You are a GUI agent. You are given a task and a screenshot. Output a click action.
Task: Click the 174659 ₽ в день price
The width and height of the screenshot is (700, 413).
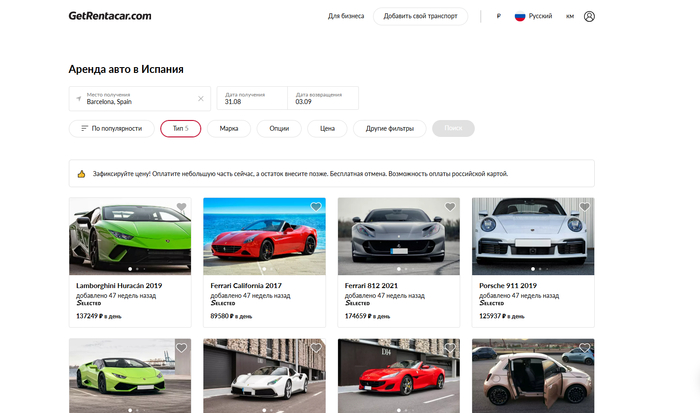[367, 316]
